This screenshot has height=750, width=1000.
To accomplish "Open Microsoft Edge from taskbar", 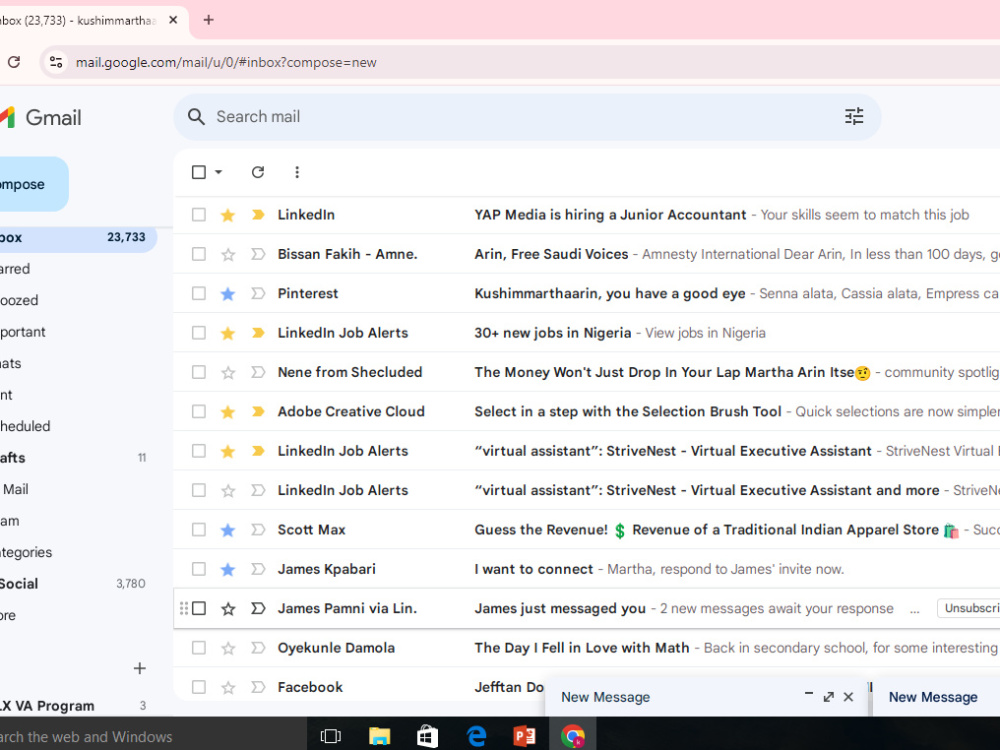I will [476, 736].
